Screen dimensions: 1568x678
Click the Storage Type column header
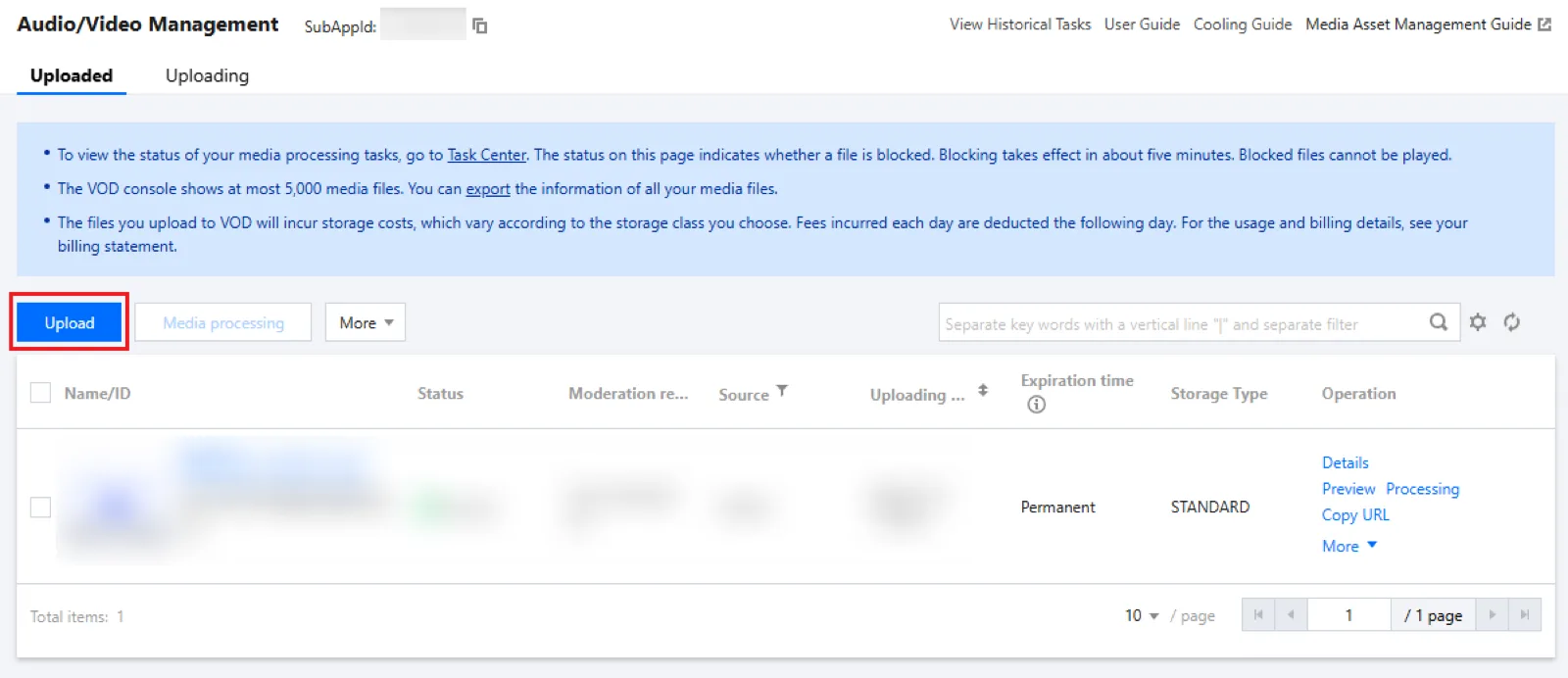coord(1219,393)
